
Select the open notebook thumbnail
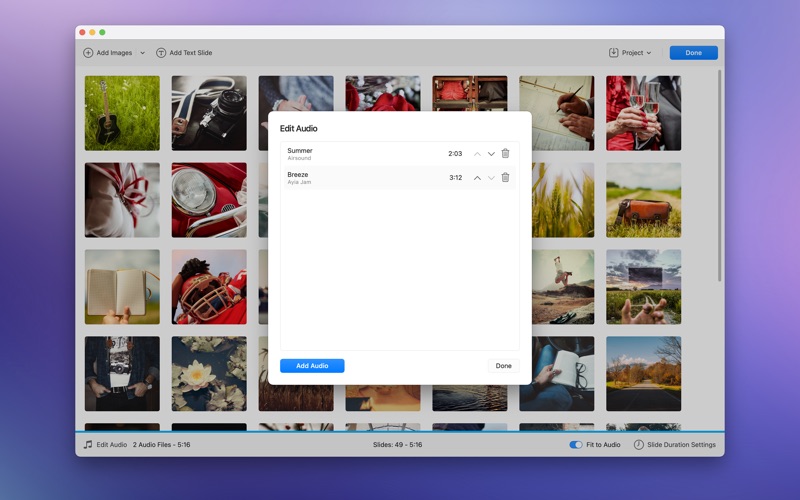(122, 287)
